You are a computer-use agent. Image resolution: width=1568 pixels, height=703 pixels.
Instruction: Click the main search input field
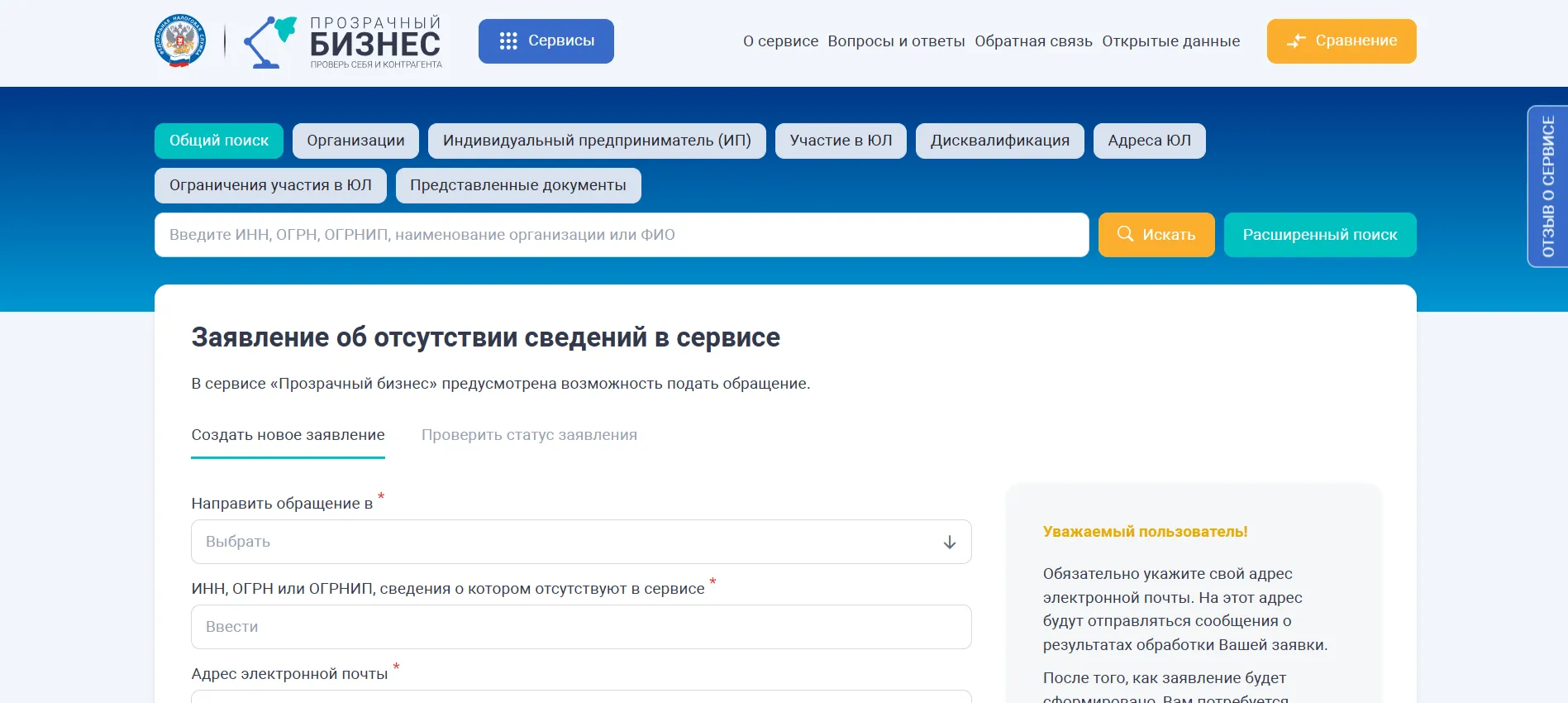coord(621,235)
